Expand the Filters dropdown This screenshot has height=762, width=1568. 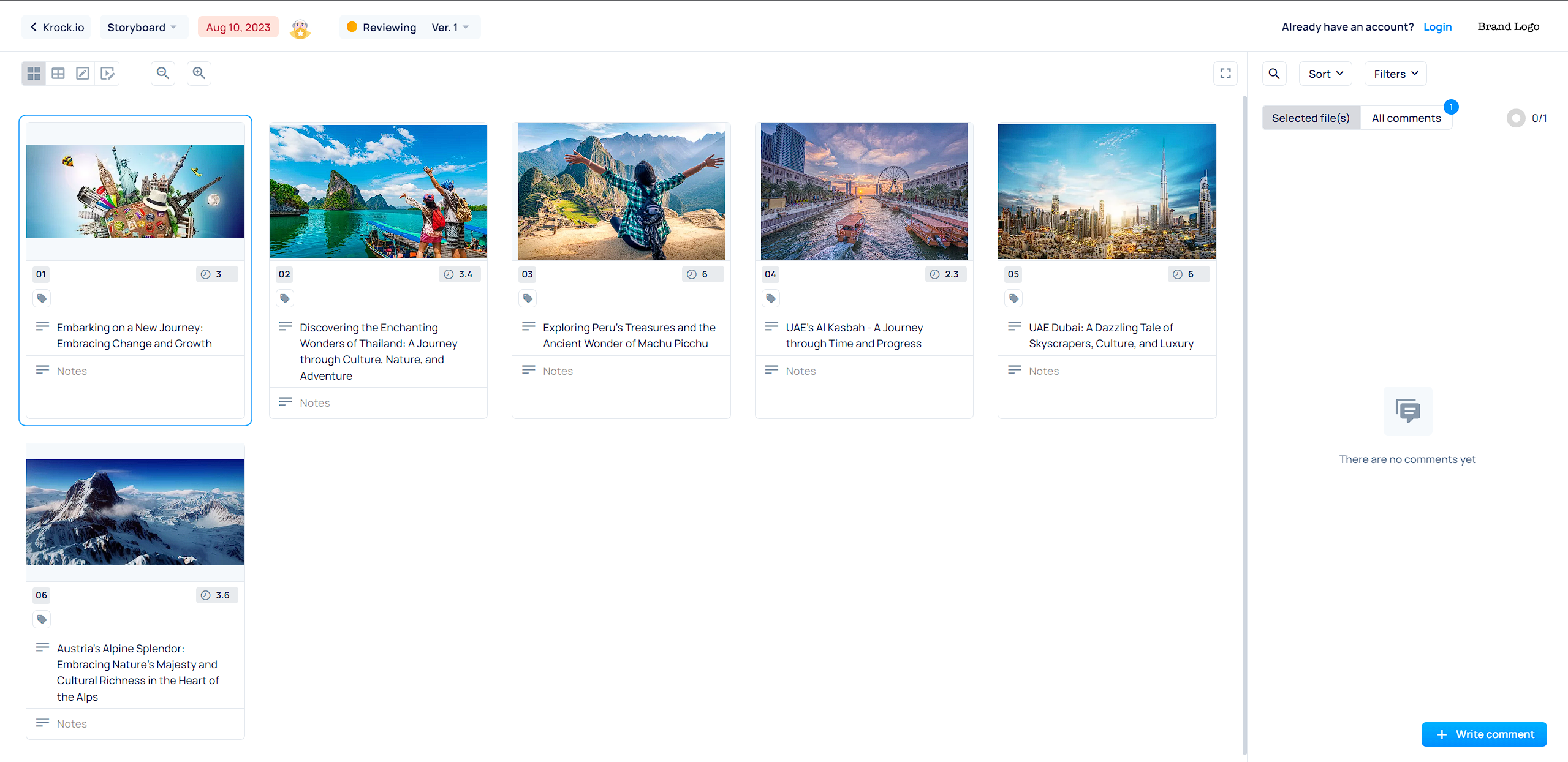pos(1397,72)
